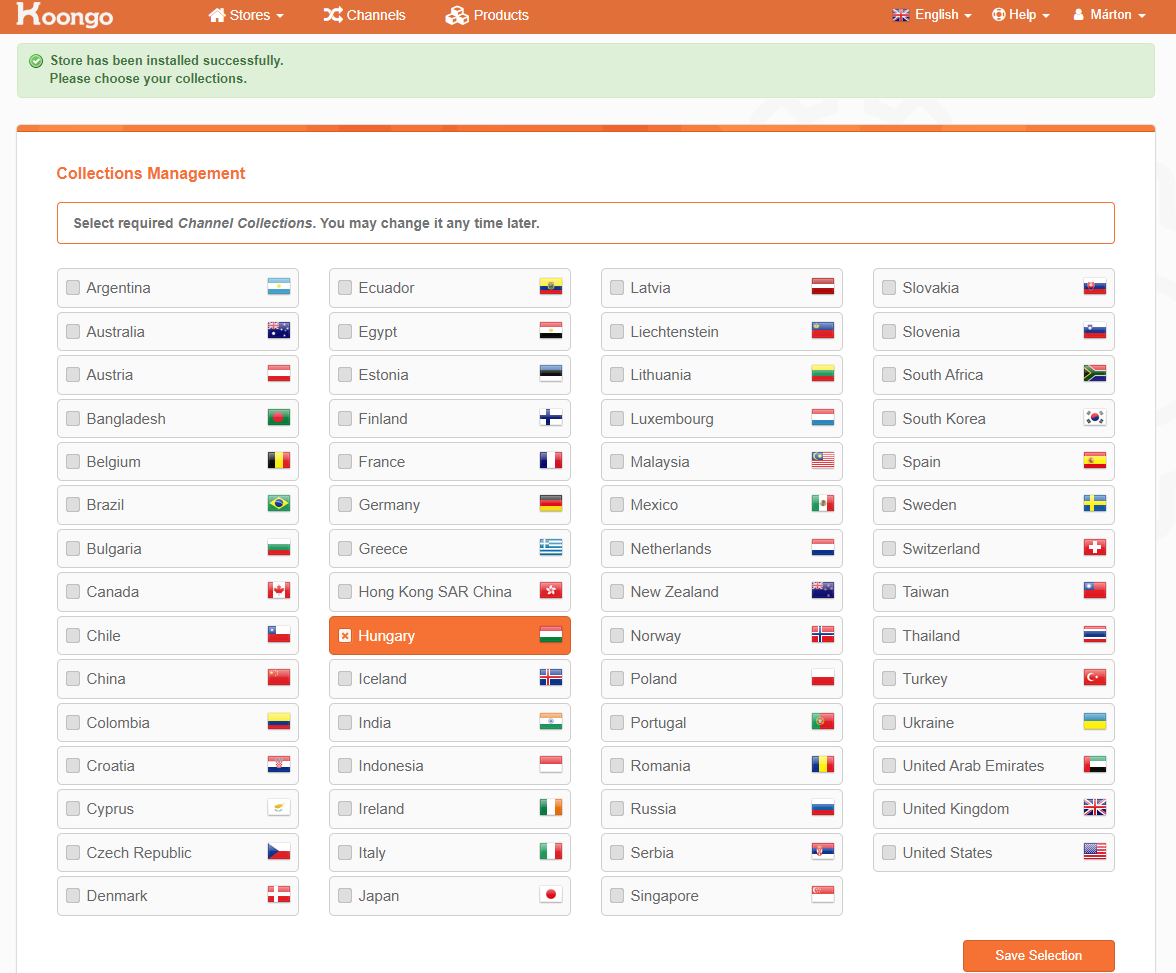Click the United Kingdom flag in the collections list
The height and width of the screenshot is (973, 1176).
[x=1095, y=807]
